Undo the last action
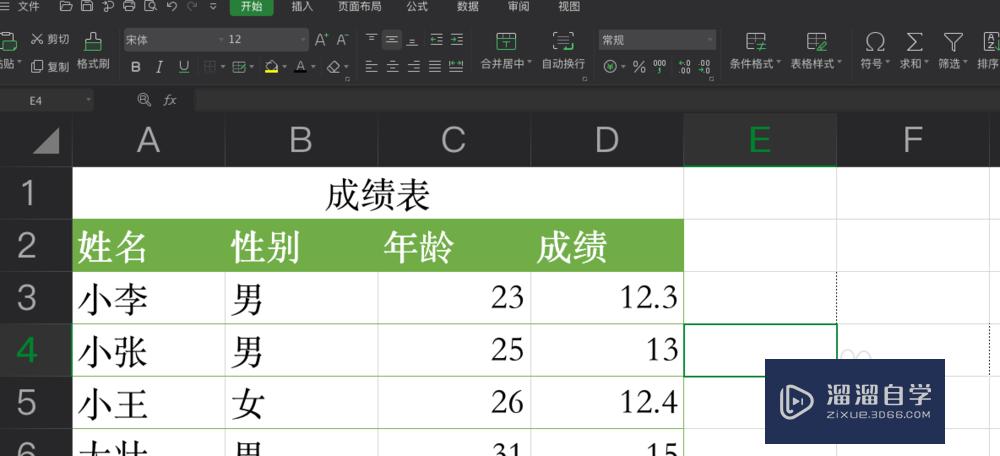Viewport: 1000px width, 456px height. coord(171,7)
